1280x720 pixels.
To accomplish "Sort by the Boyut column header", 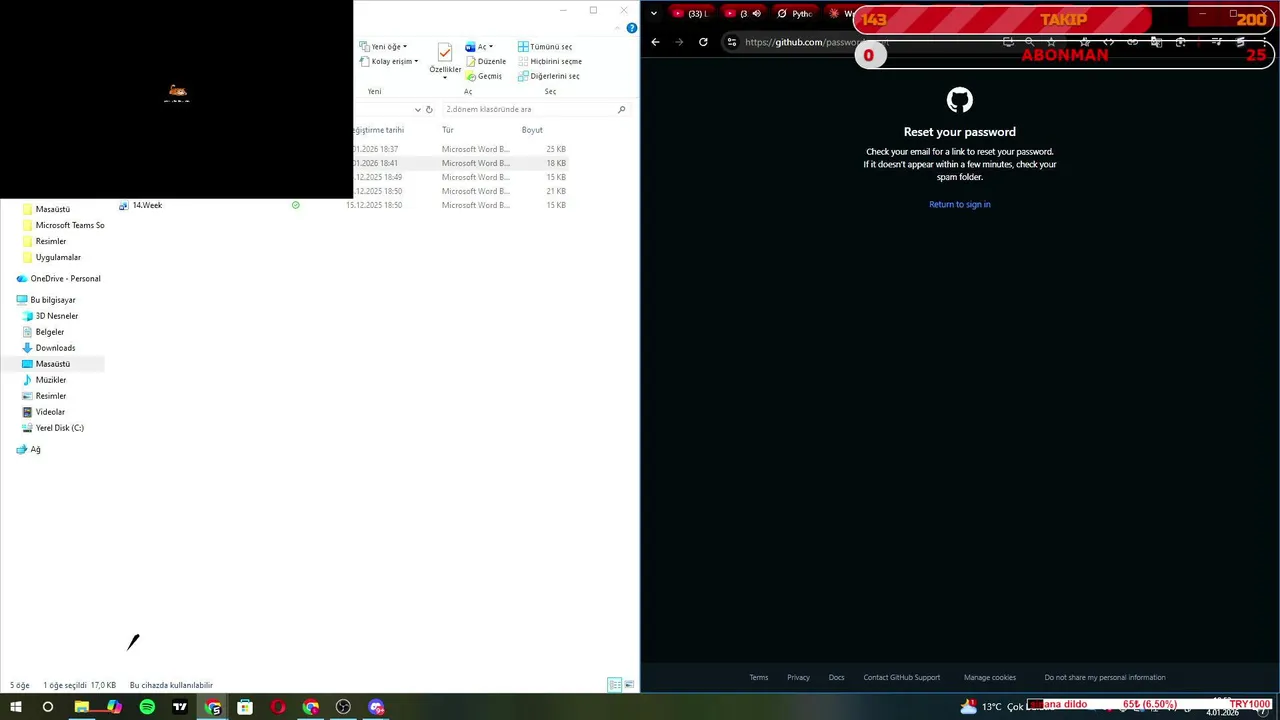I will click(532, 130).
